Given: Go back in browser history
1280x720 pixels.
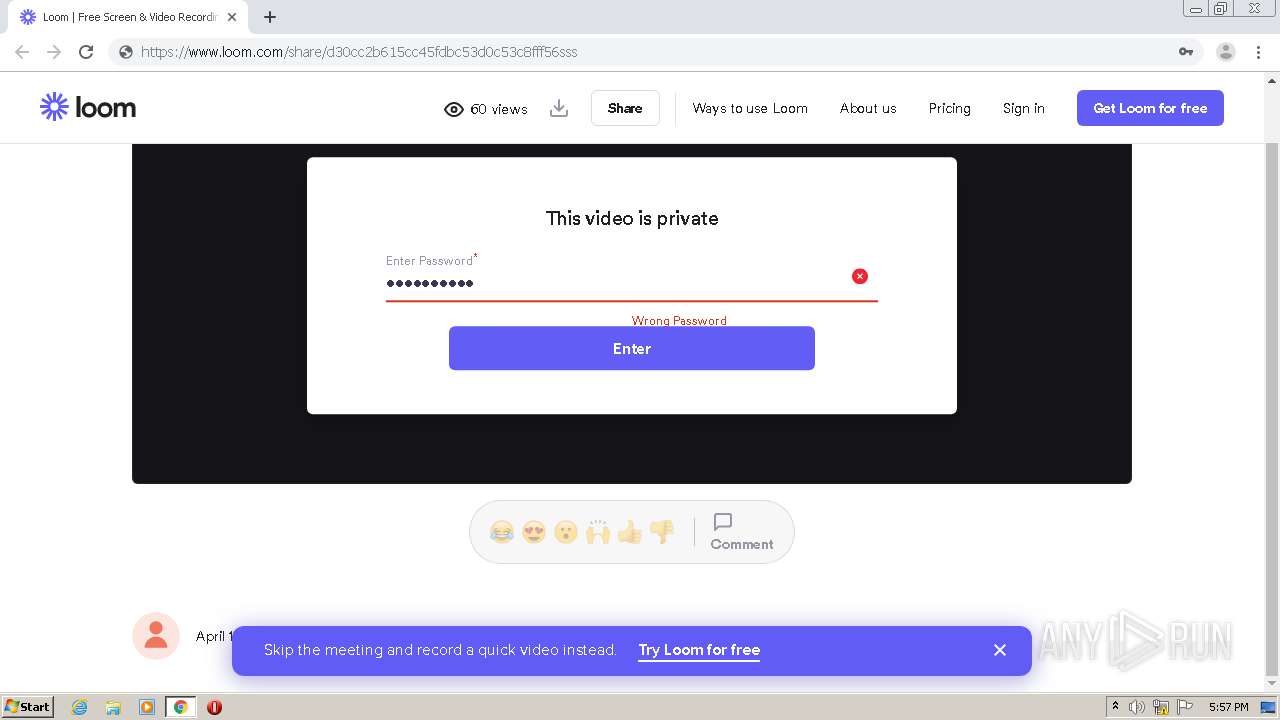Looking at the screenshot, I should 22,52.
